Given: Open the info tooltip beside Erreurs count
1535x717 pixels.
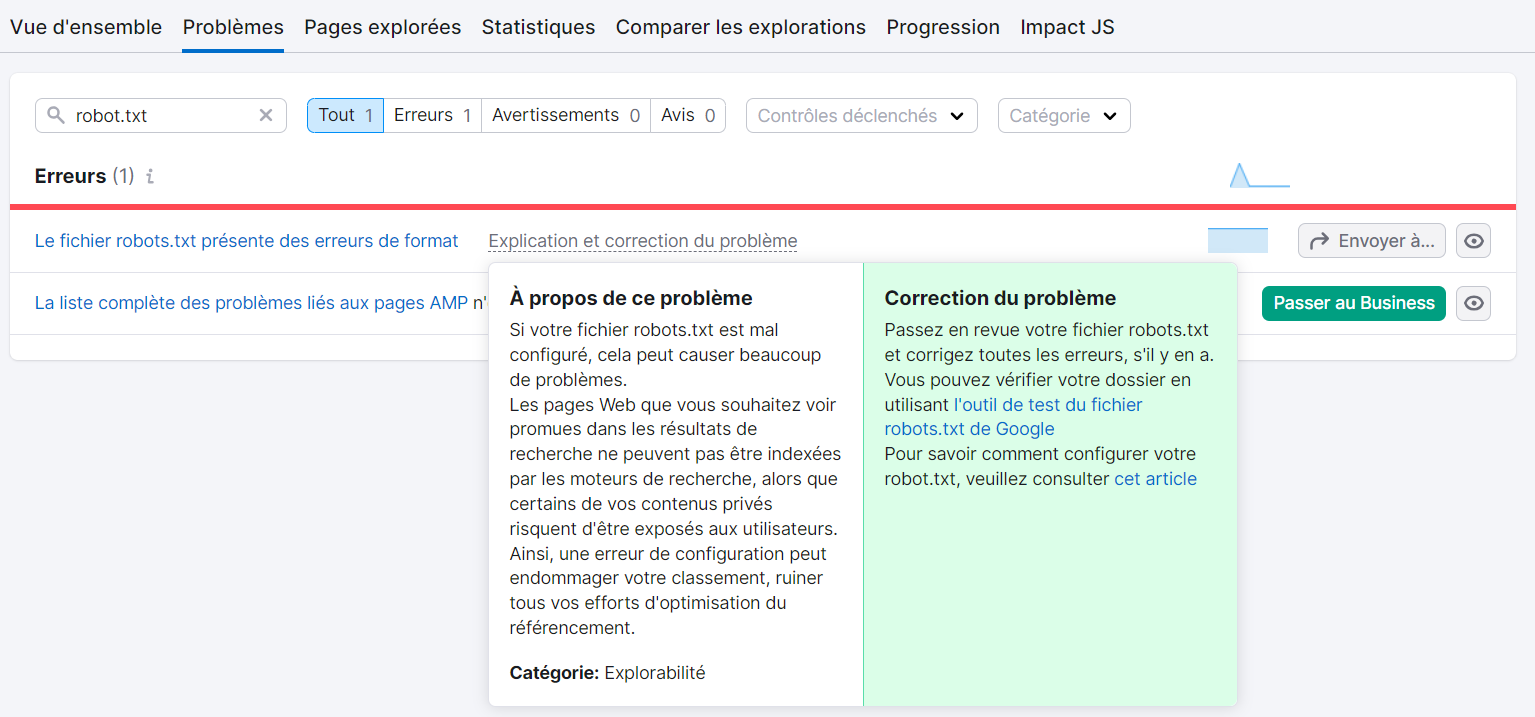Looking at the screenshot, I should pos(149,176).
